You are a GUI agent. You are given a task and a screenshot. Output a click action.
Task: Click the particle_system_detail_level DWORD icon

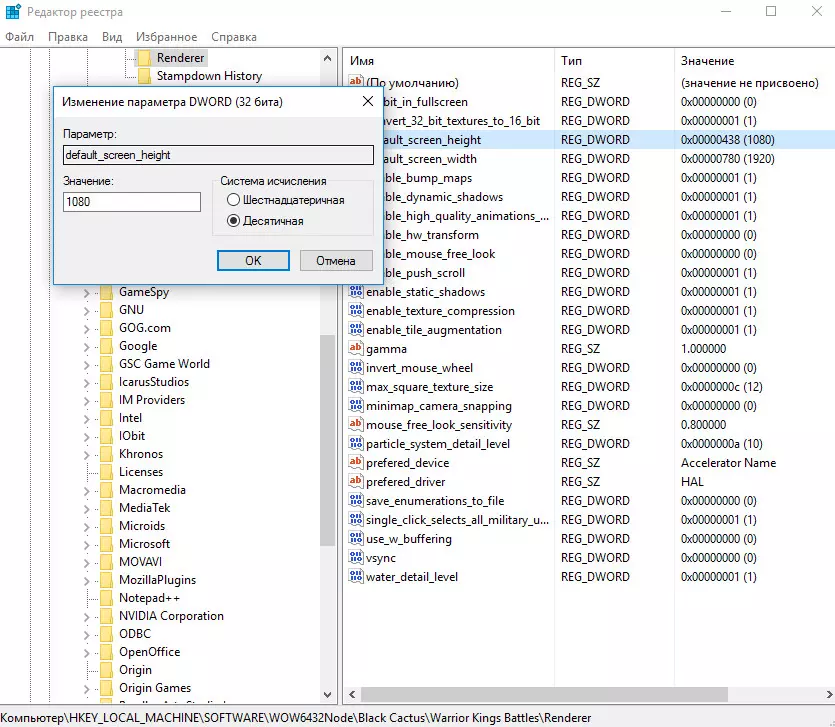click(356, 444)
